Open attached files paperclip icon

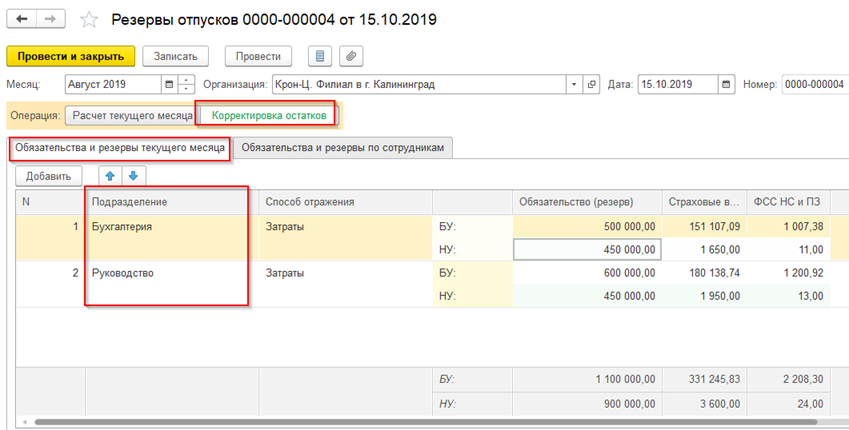click(x=351, y=56)
